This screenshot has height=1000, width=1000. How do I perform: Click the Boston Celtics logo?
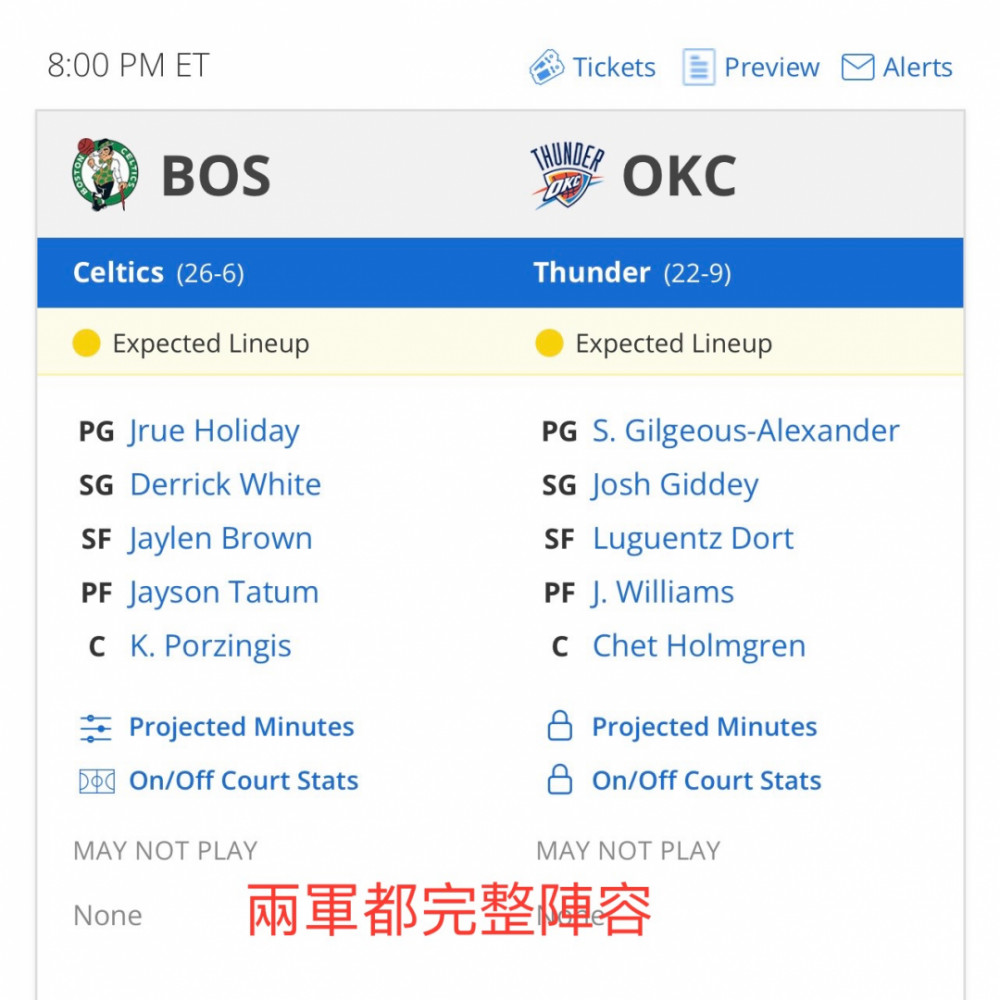(x=105, y=174)
